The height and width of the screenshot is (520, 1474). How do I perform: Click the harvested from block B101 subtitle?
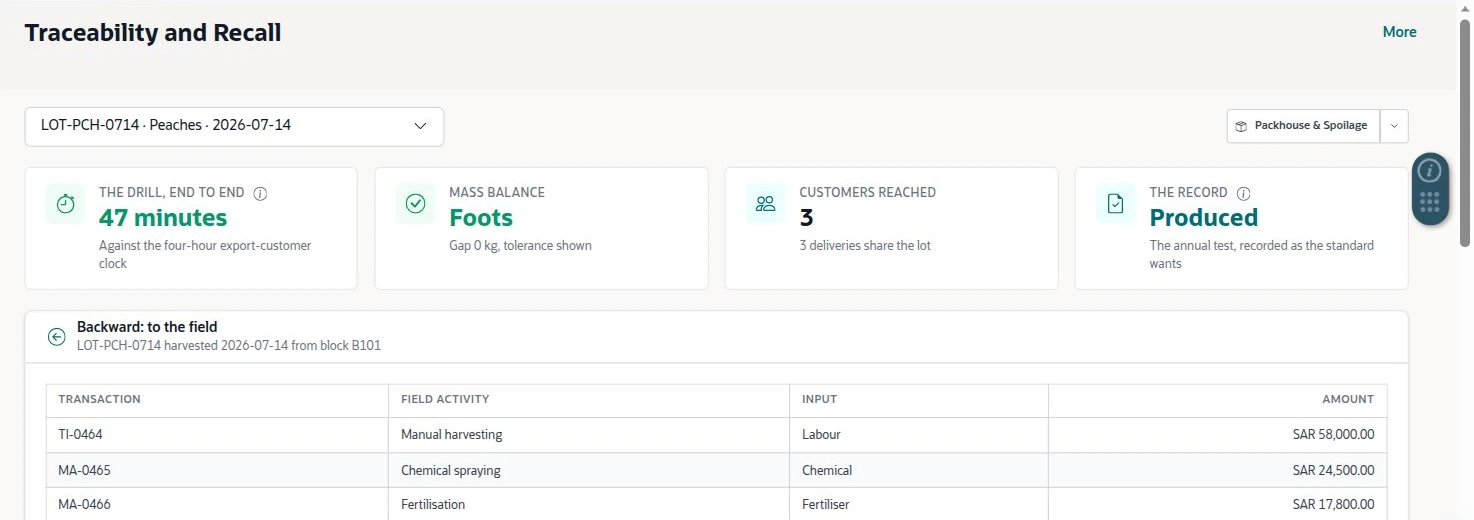(x=229, y=345)
